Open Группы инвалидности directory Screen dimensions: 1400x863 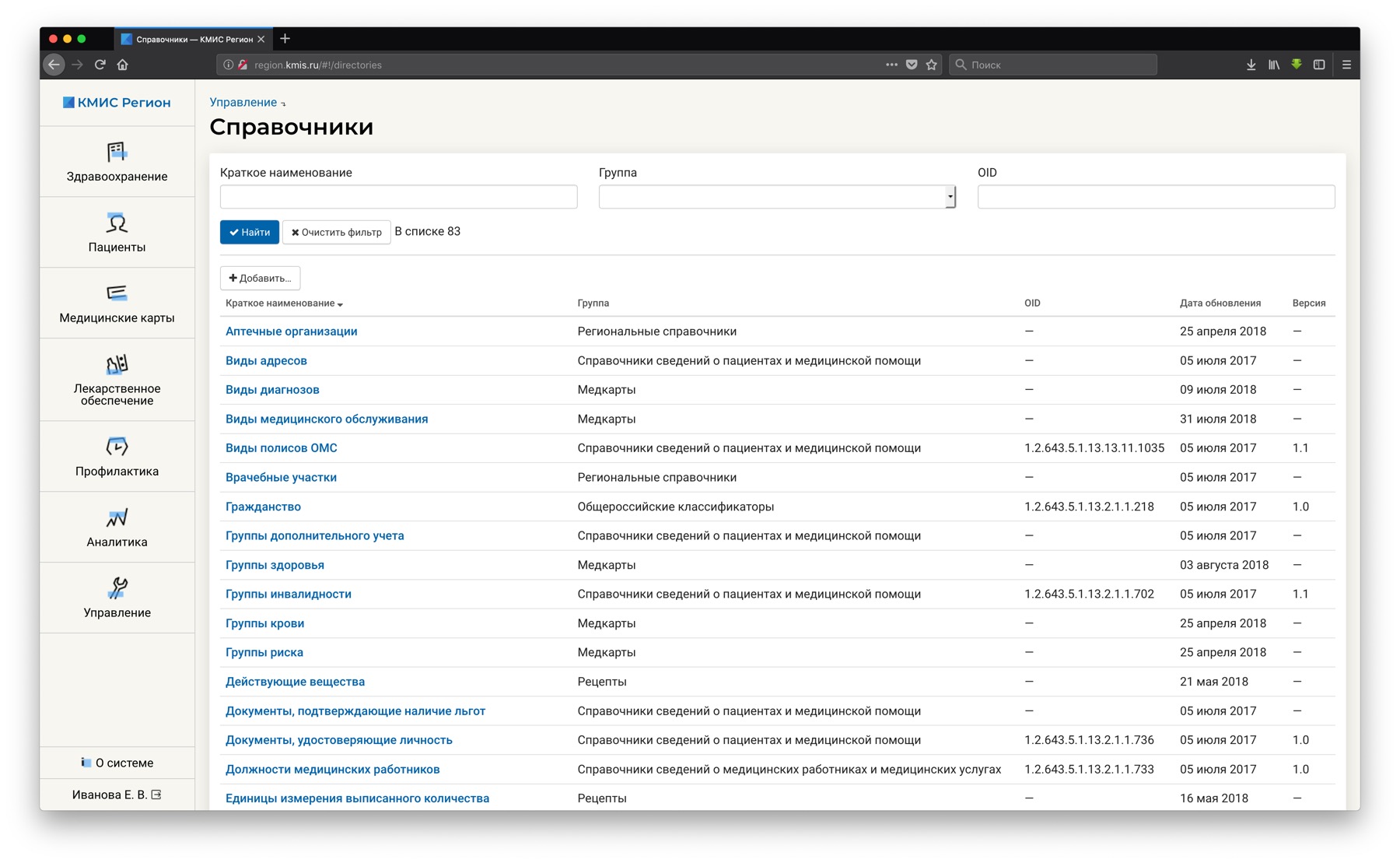(289, 594)
